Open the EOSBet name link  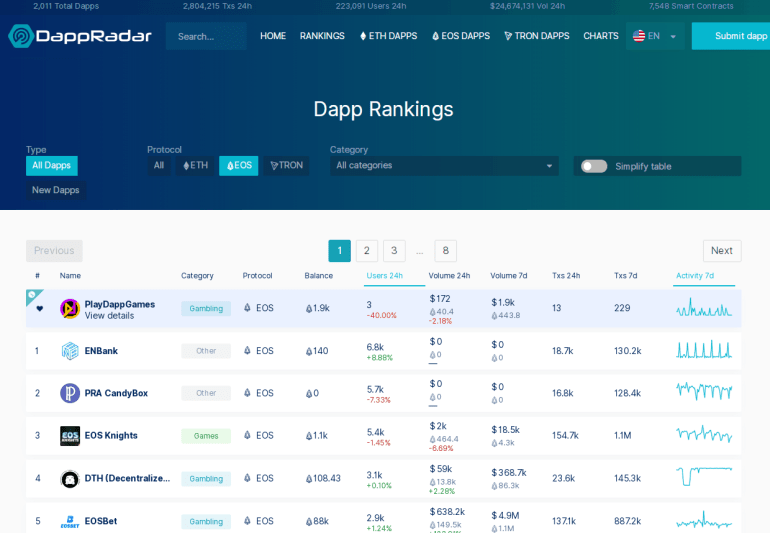coord(101,521)
